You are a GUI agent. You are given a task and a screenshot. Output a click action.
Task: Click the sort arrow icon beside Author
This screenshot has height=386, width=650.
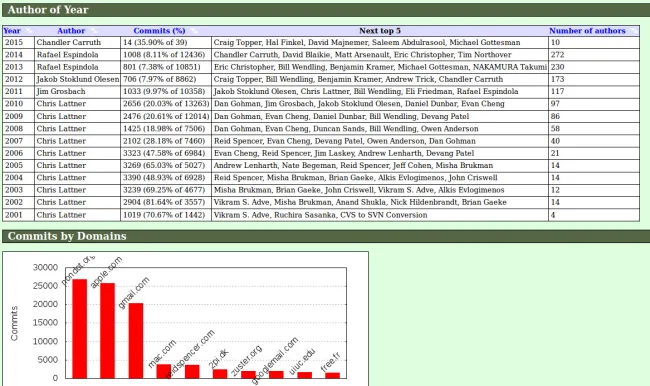(94, 31)
